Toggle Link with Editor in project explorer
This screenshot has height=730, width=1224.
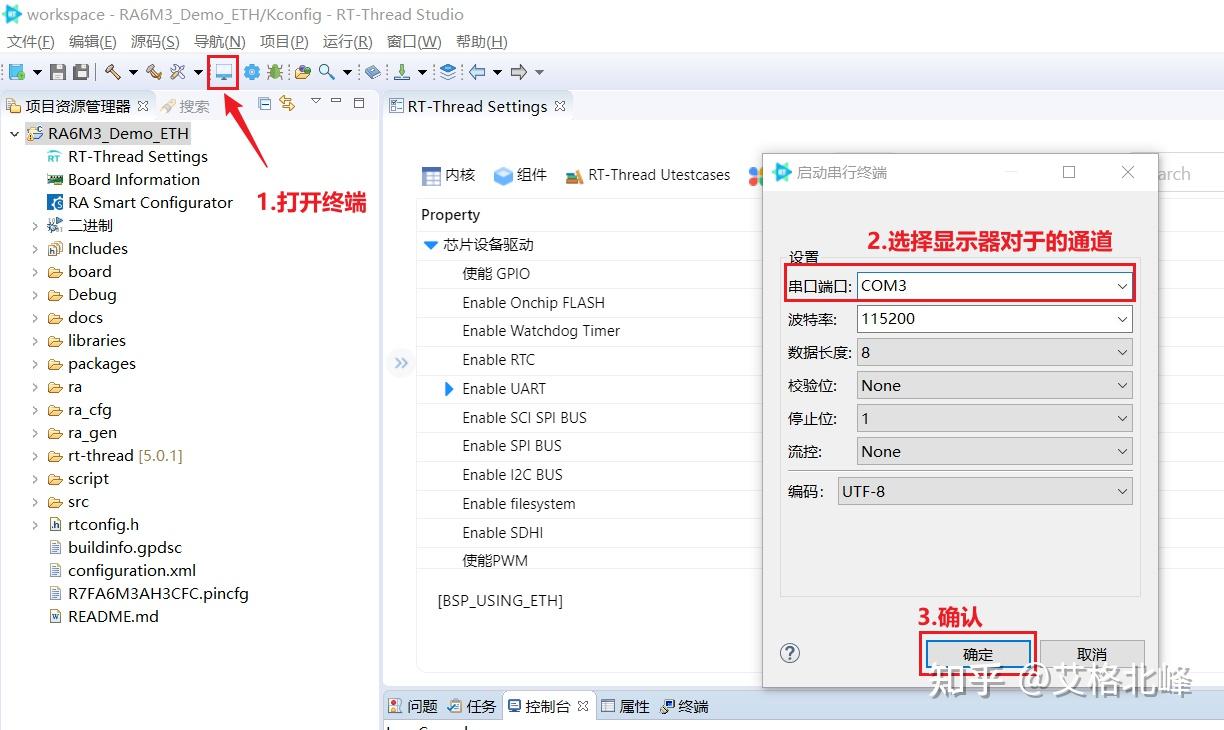(x=288, y=103)
